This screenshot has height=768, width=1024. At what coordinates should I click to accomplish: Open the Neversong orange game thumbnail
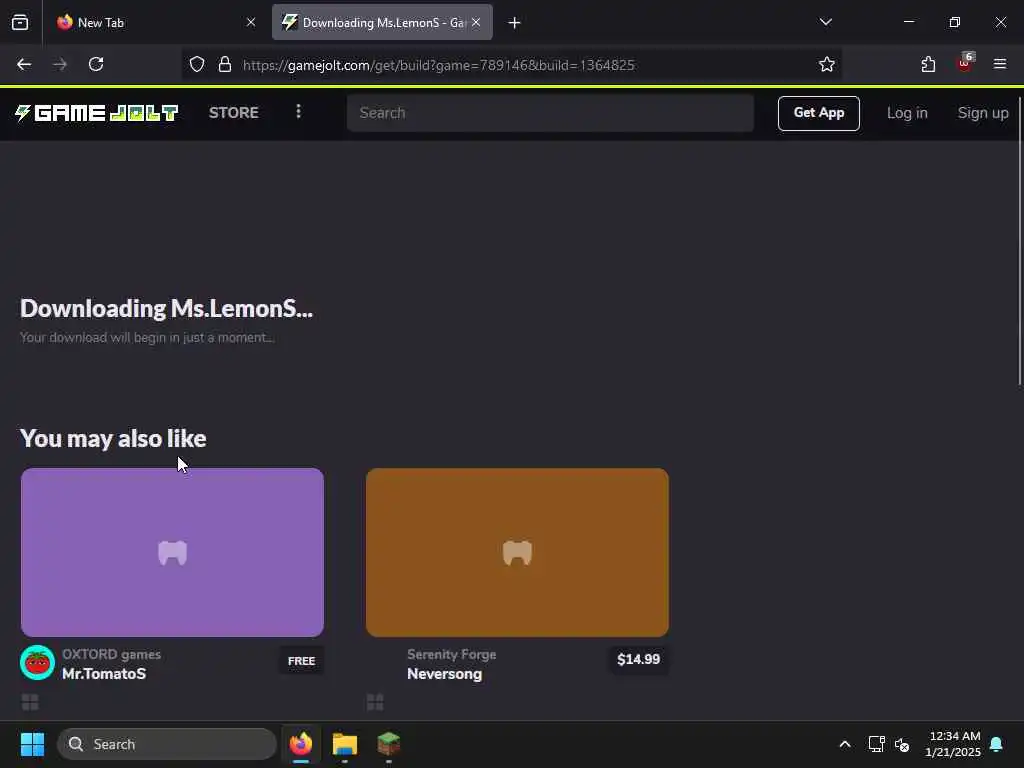click(x=517, y=552)
